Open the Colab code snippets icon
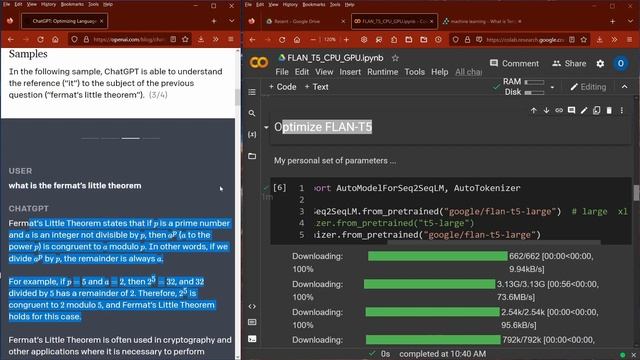The width and height of the screenshot is (640, 360). coord(252,306)
